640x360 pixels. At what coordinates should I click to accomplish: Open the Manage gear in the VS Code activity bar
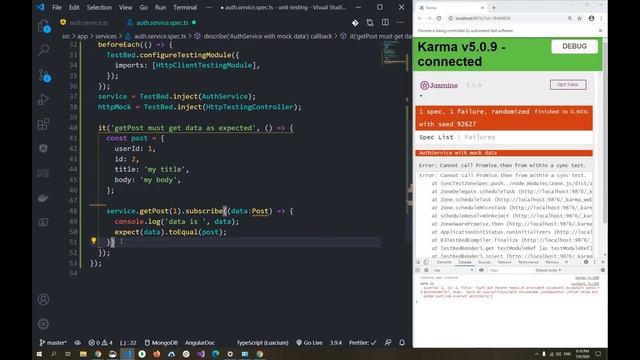(43, 324)
